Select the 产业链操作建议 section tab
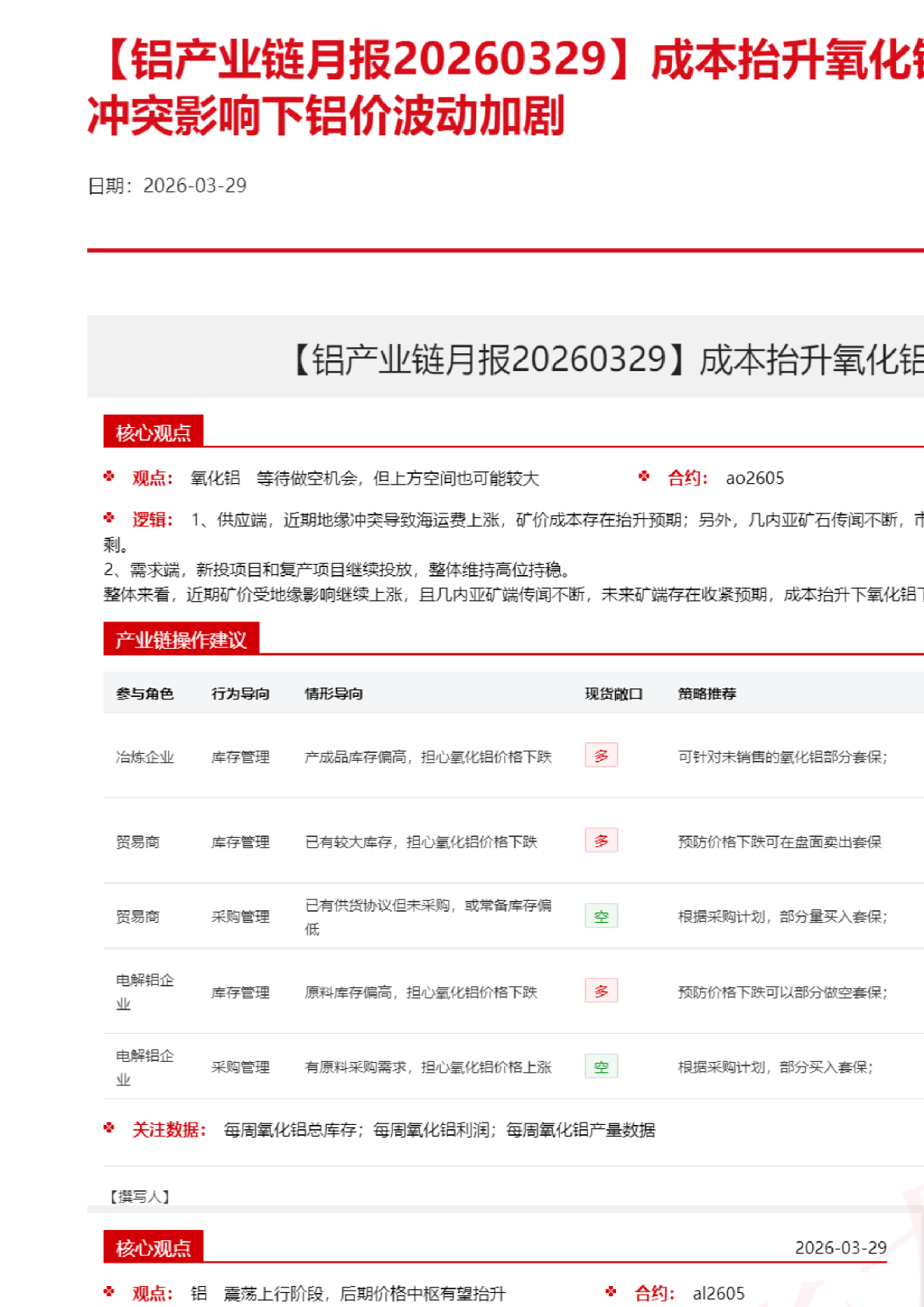Viewport: 924px width, 1307px height. tap(181, 639)
